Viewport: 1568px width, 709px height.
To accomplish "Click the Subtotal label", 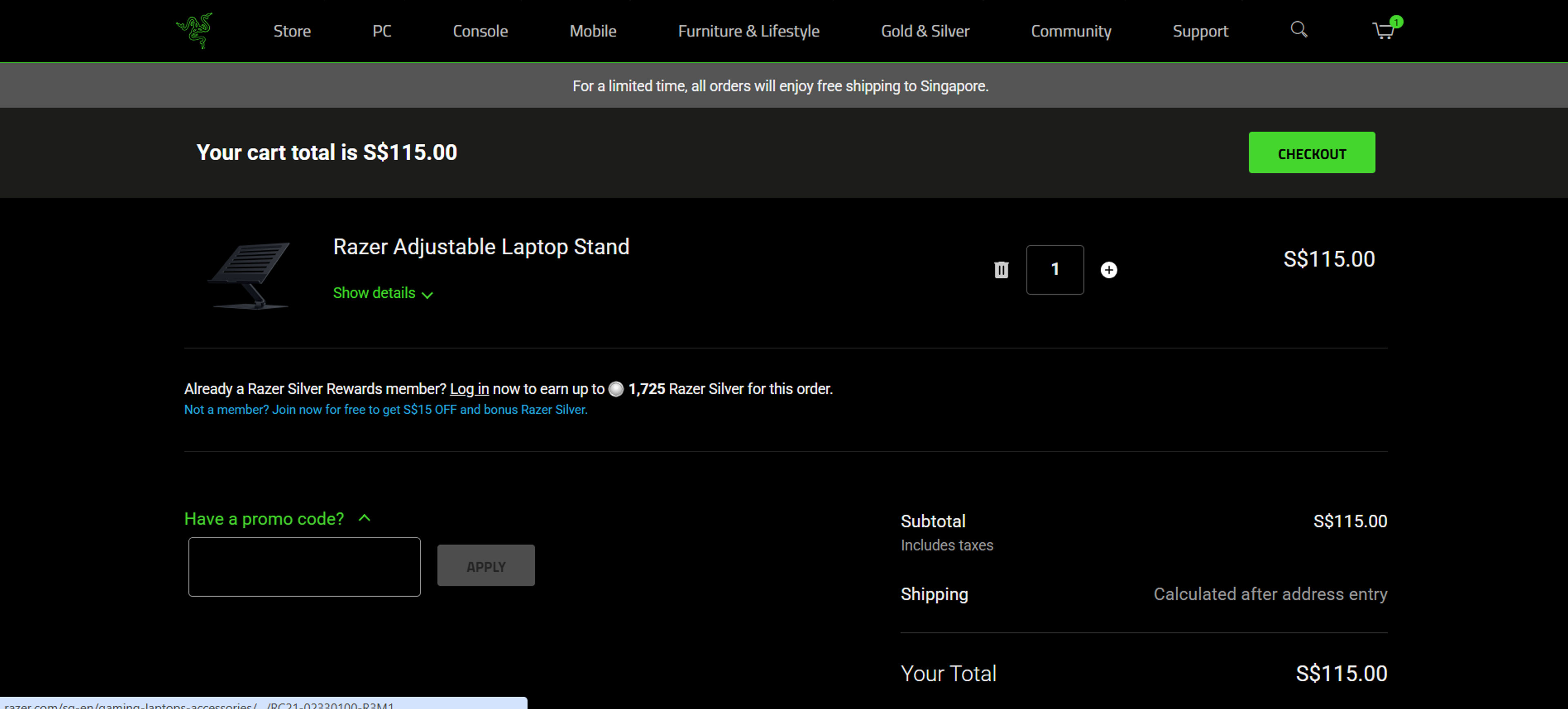I will coord(933,521).
